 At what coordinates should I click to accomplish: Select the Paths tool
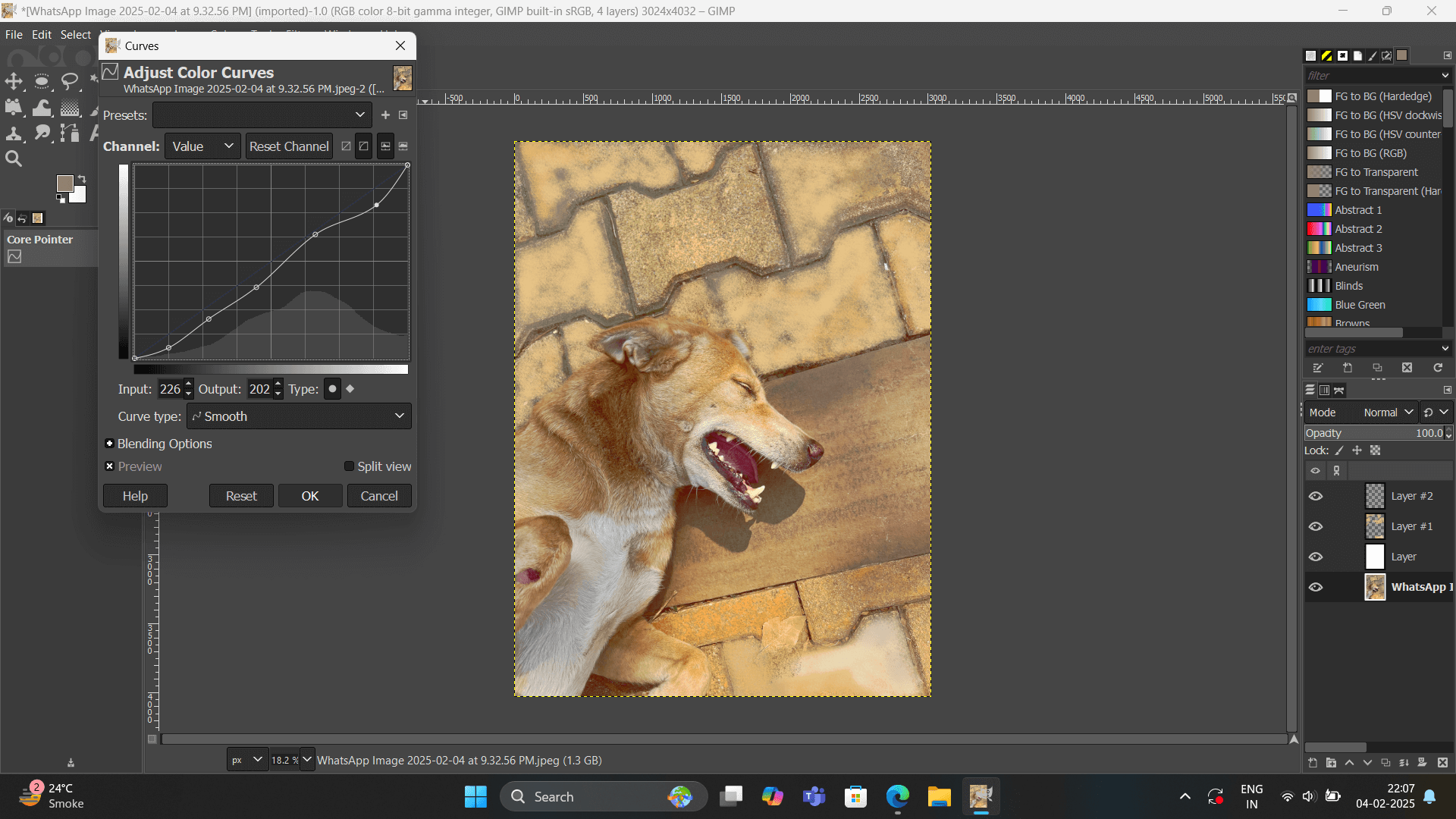(70, 133)
